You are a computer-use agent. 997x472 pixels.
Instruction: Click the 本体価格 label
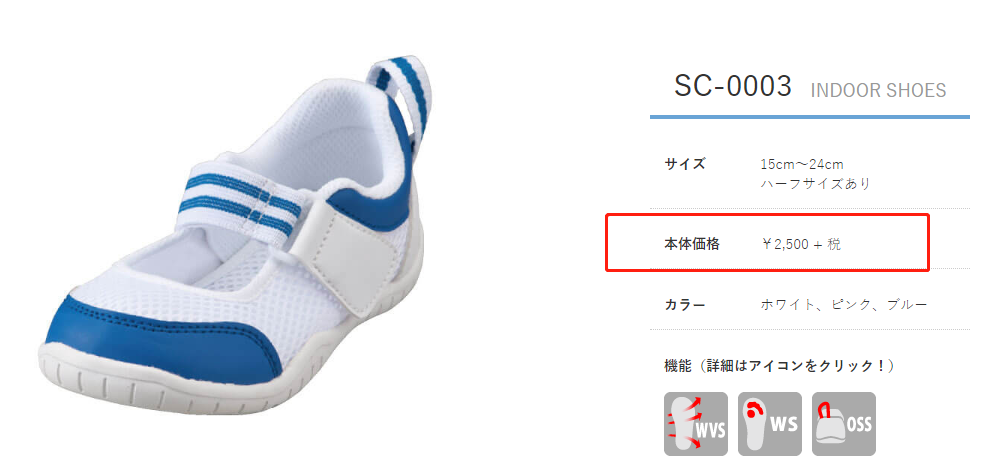(x=692, y=244)
